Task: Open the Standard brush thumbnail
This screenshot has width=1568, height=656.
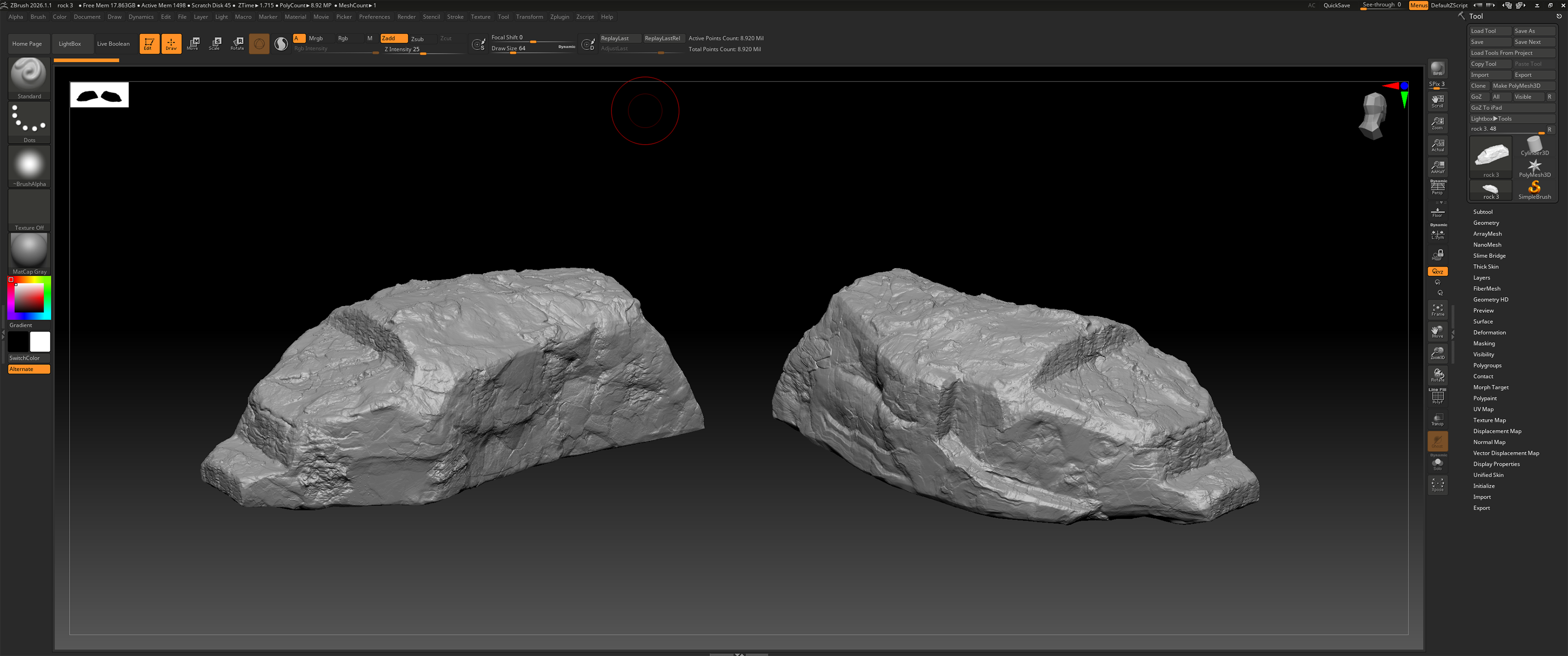Action: pyautogui.click(x=28, y=75)
